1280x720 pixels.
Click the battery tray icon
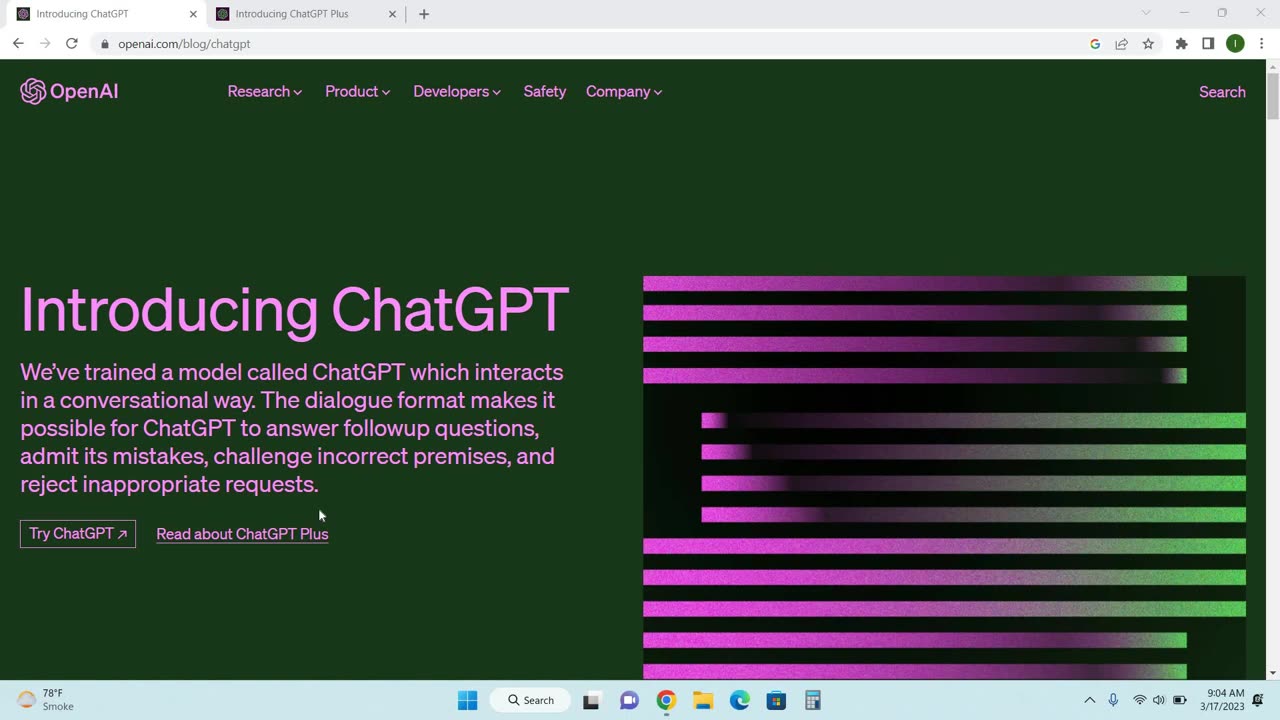(x=1180, y=700)
